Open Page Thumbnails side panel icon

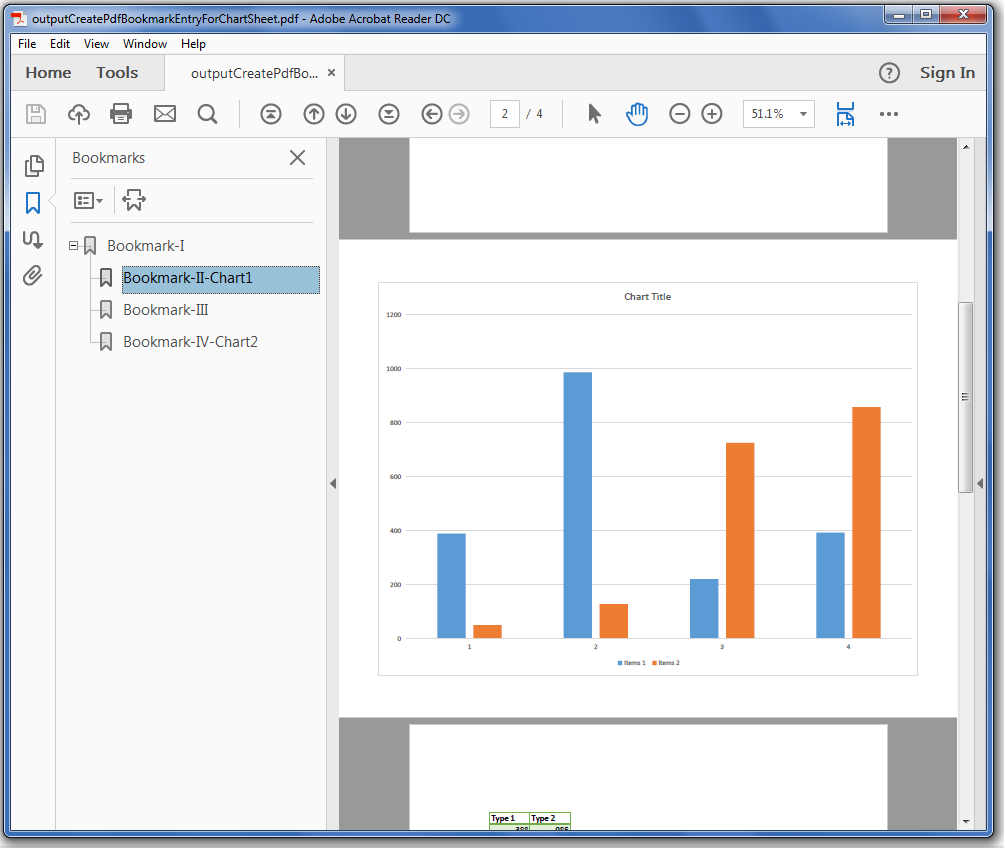[x=34, y=166]
